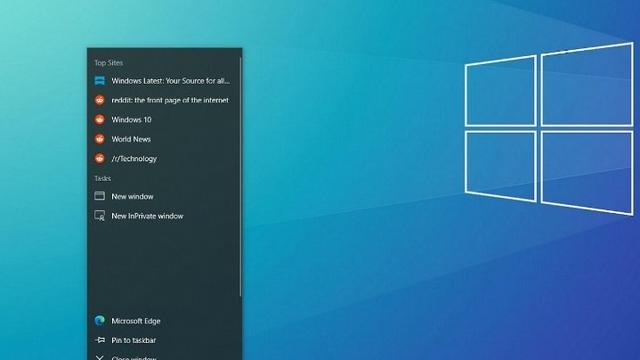Select New InPrivate window task
The width and height of the screenshot is (640, 360).
[x=164, y=216]
